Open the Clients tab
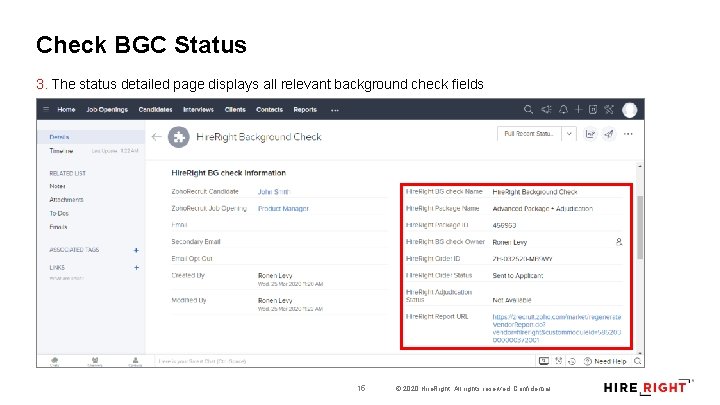This screenshot has width=720, height=405. [x=235, y=110]
